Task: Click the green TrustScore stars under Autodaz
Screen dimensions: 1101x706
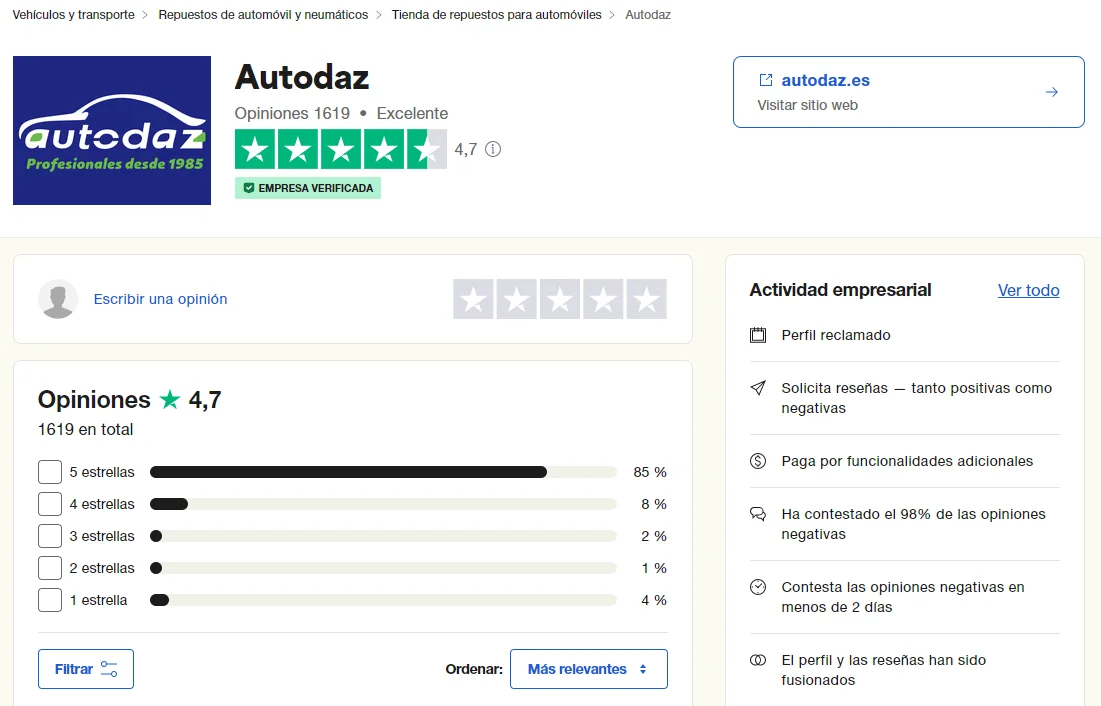Action: 341,149
